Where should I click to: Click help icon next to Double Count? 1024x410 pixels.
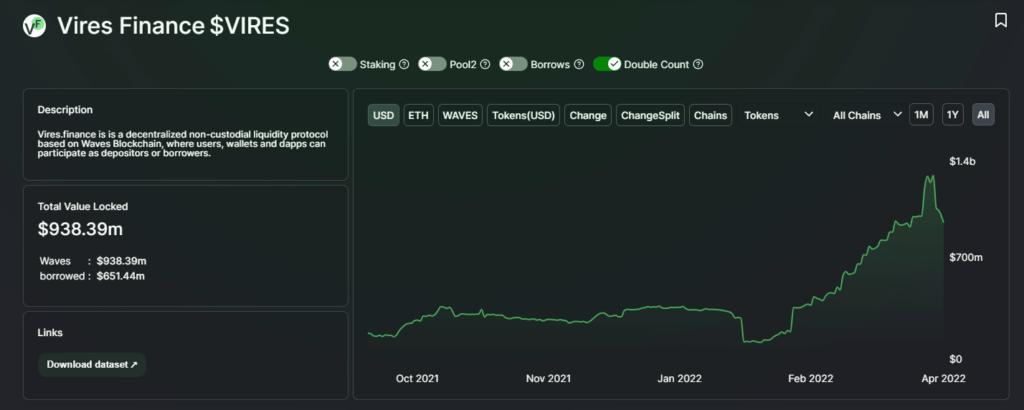point(698,64)
